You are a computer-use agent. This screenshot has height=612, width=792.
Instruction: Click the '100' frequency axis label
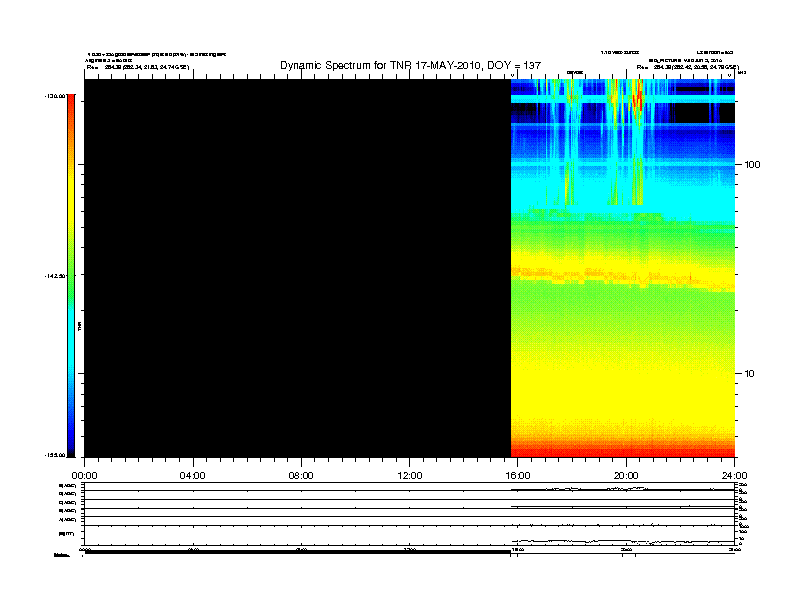[x=752, y=165]
